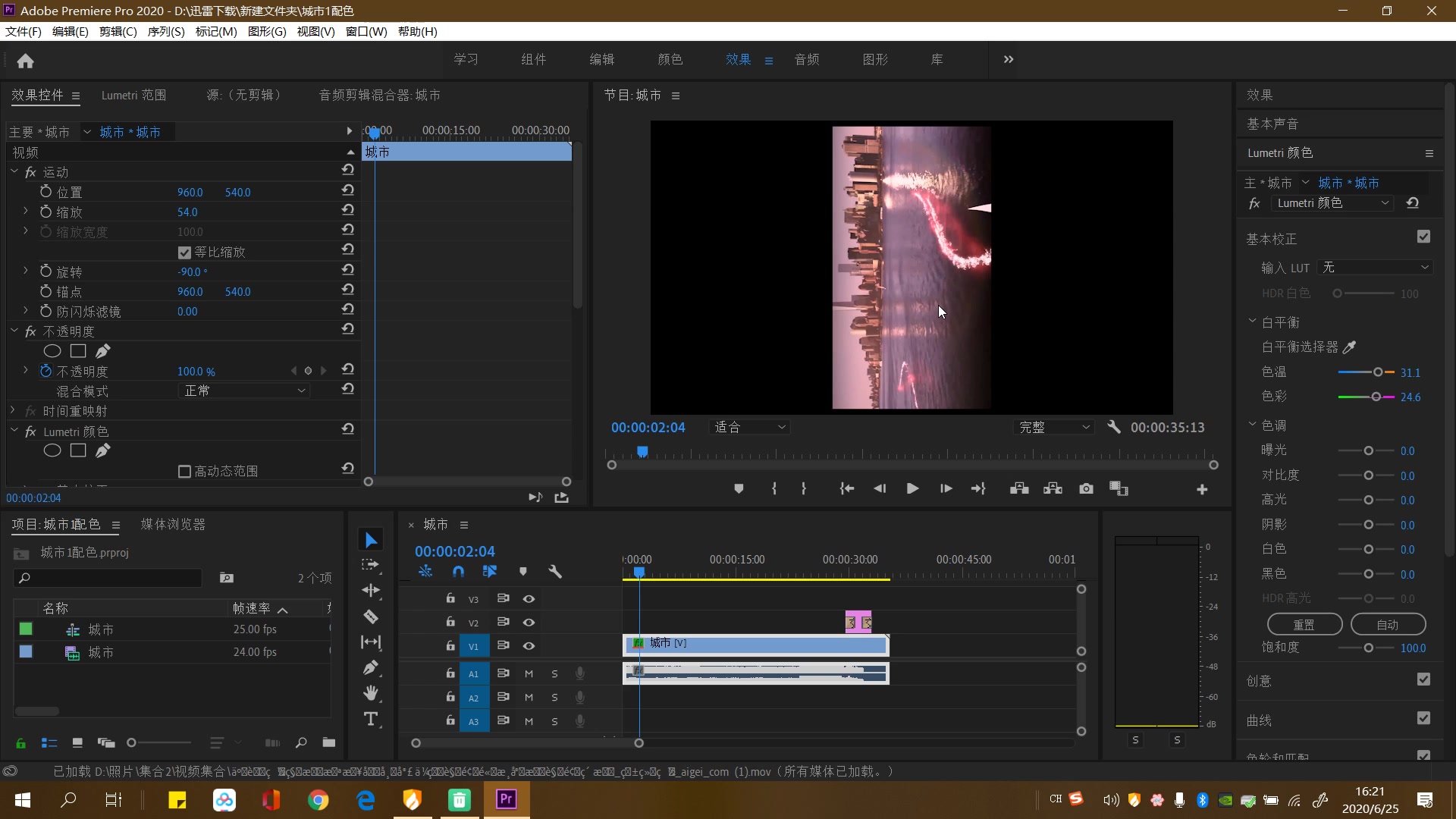Choose the Pen tool in tools panel
This screenshot has width=1456, height=819.
(371, 667)
